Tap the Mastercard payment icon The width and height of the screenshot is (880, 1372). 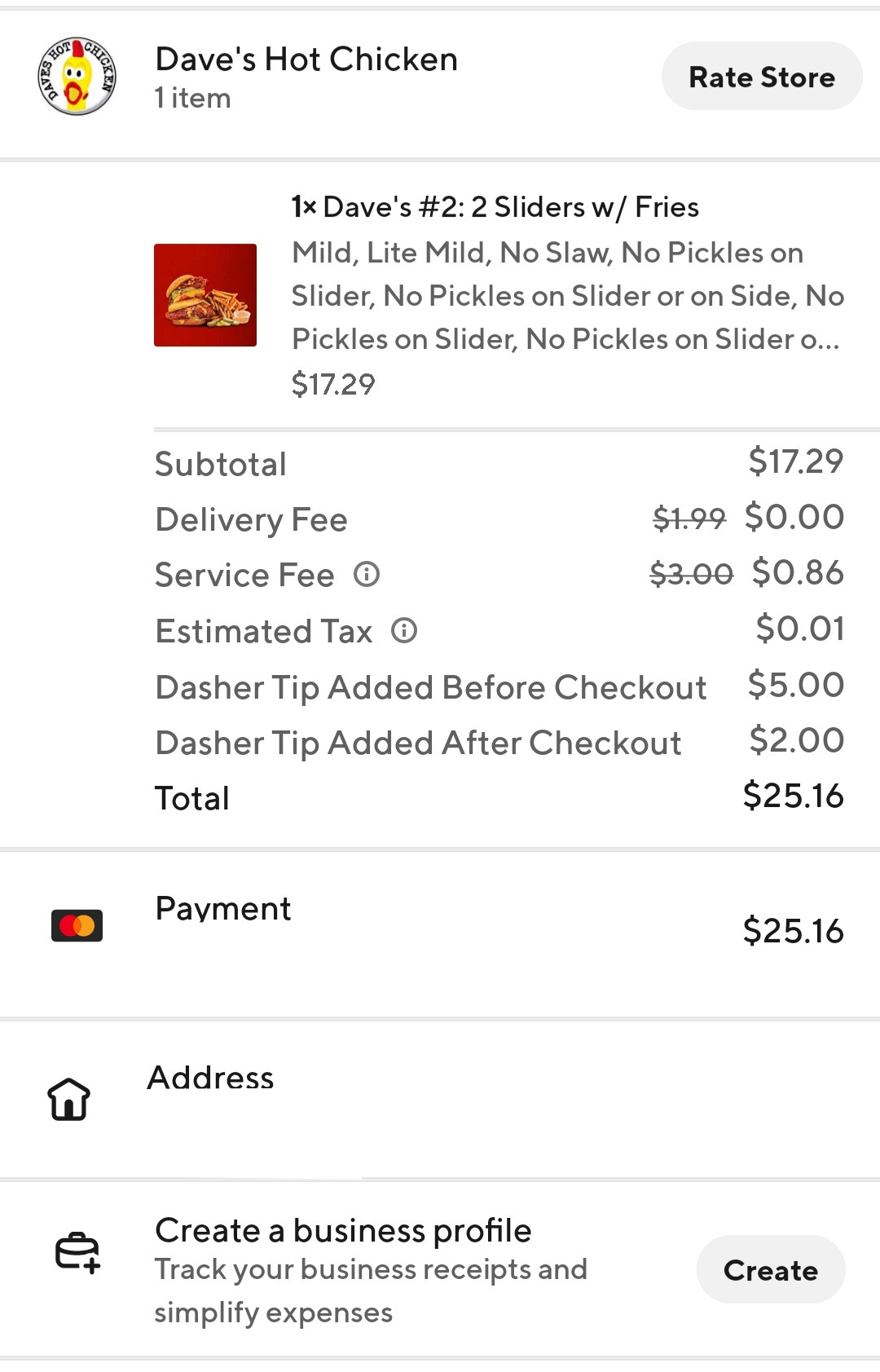click(x=77, y=925)
